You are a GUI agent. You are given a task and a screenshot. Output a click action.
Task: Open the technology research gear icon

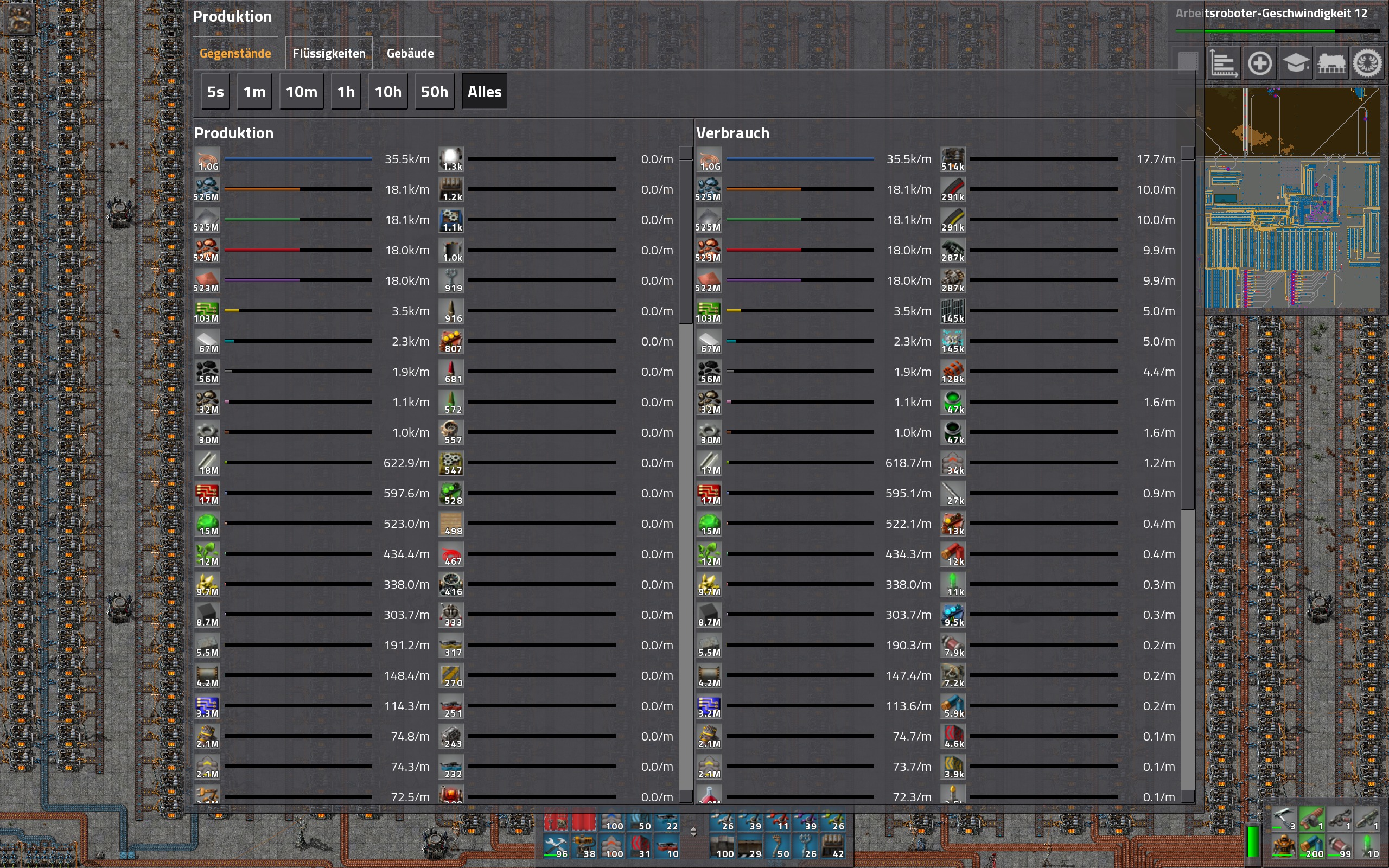[x=1368, y=63]
